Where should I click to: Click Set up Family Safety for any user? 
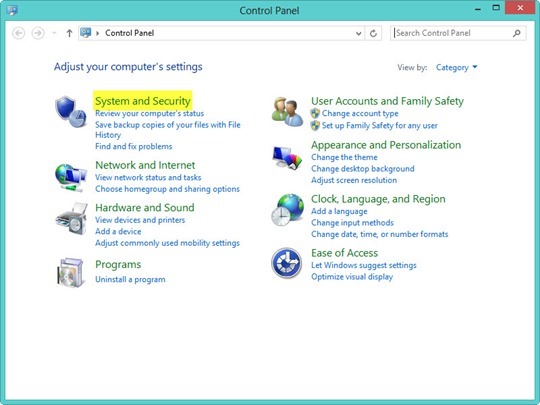click(380, 125)
